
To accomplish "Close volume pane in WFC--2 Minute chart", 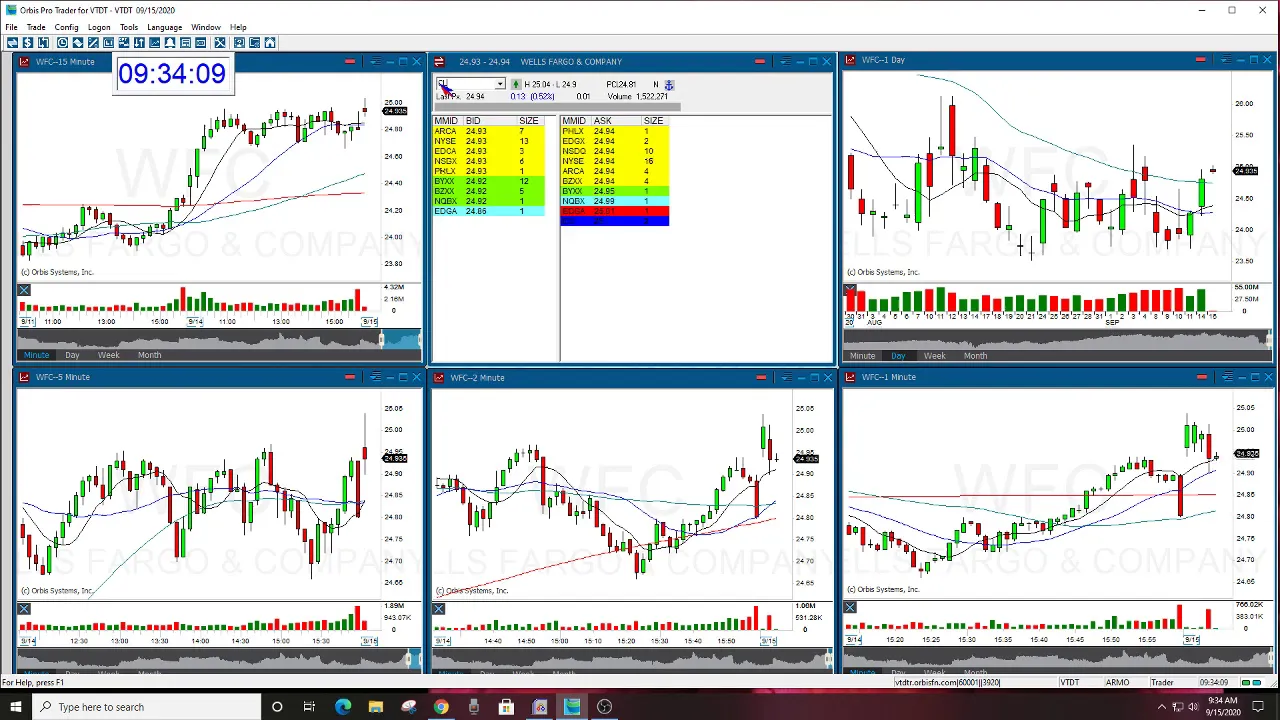I will click(438, 609).
